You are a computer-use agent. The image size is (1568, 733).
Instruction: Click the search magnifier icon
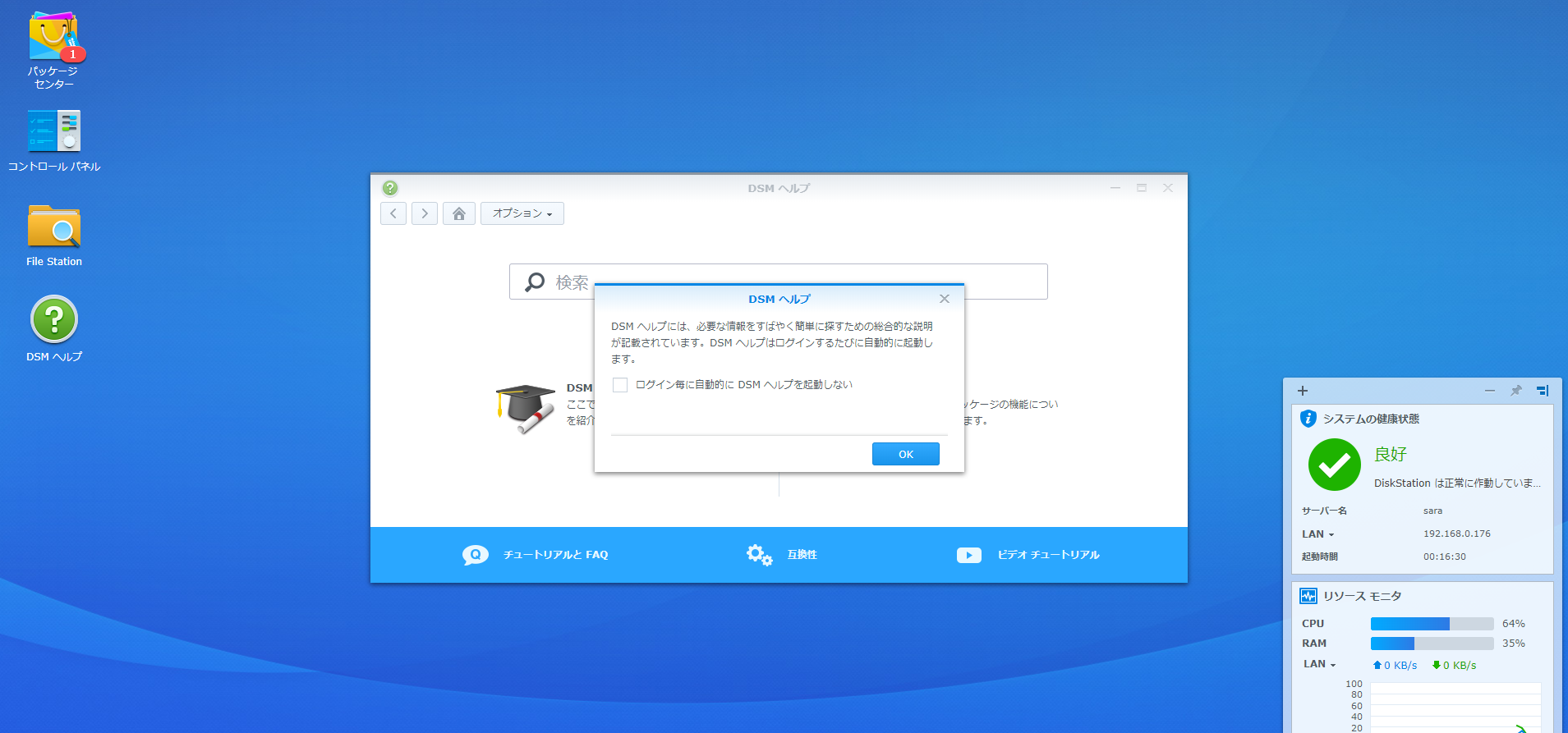click(x=535, y=282)
